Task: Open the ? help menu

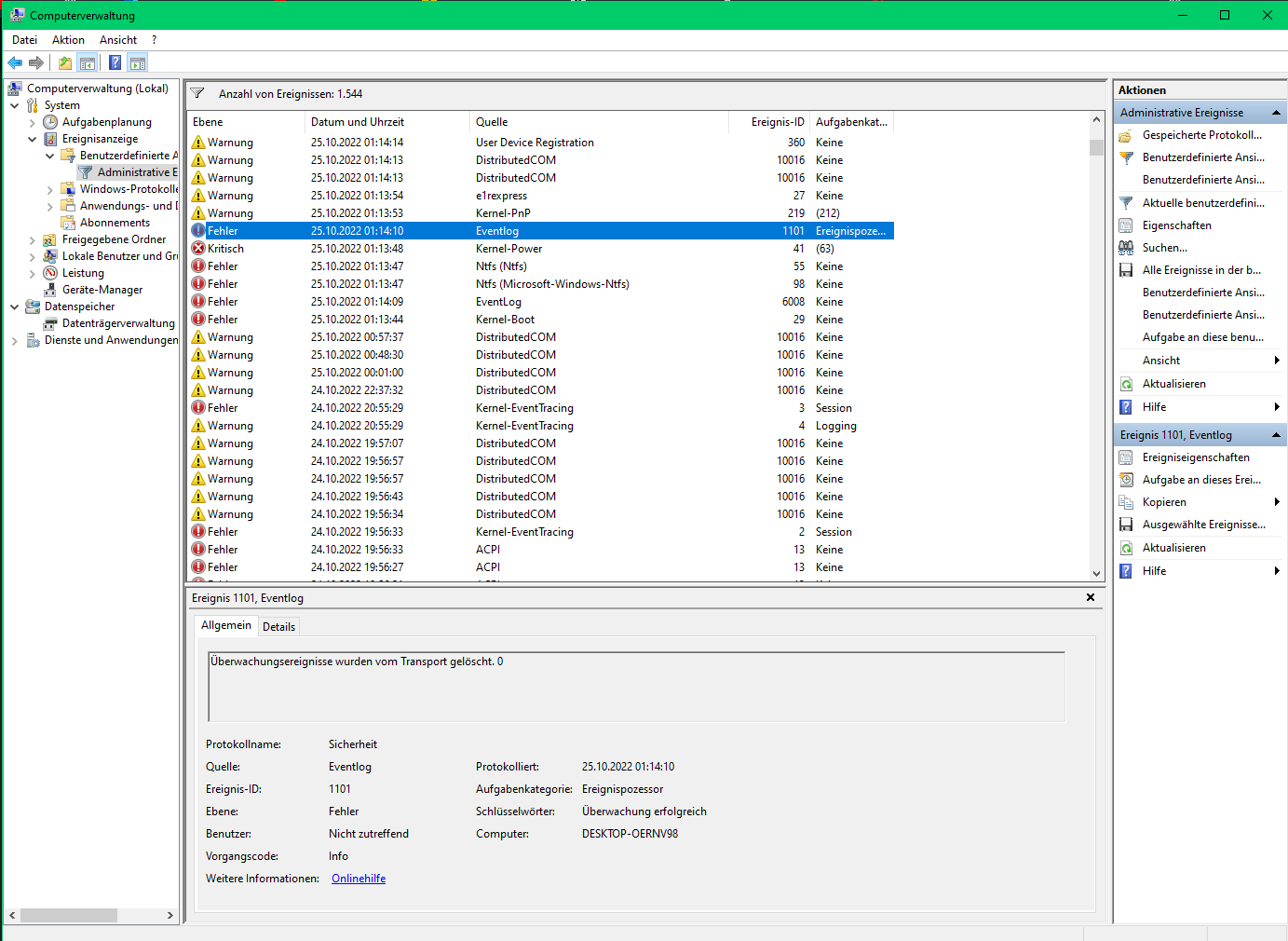Action: (x=154, y=40)
